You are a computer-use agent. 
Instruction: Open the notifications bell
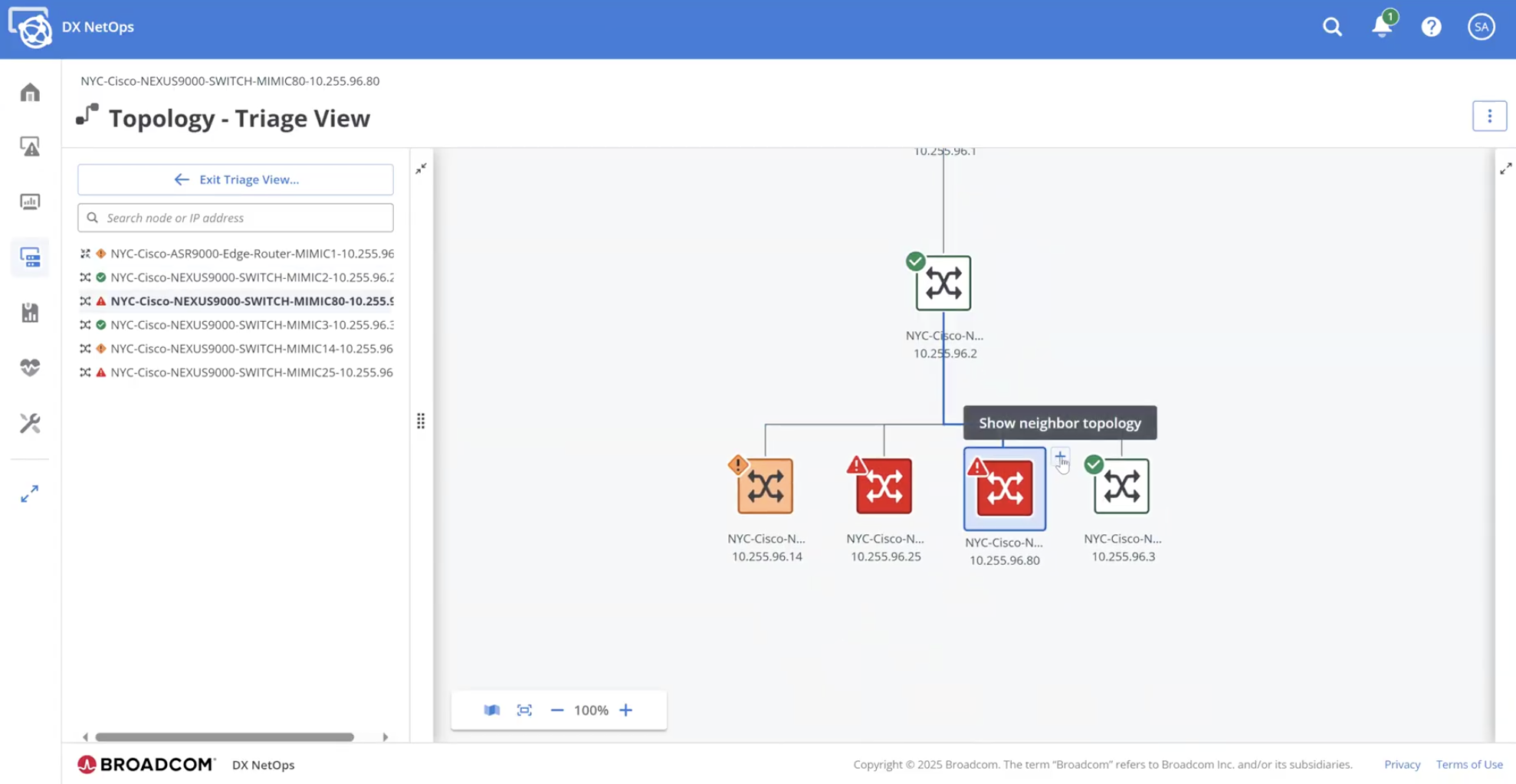click(x=1382, y=27)
